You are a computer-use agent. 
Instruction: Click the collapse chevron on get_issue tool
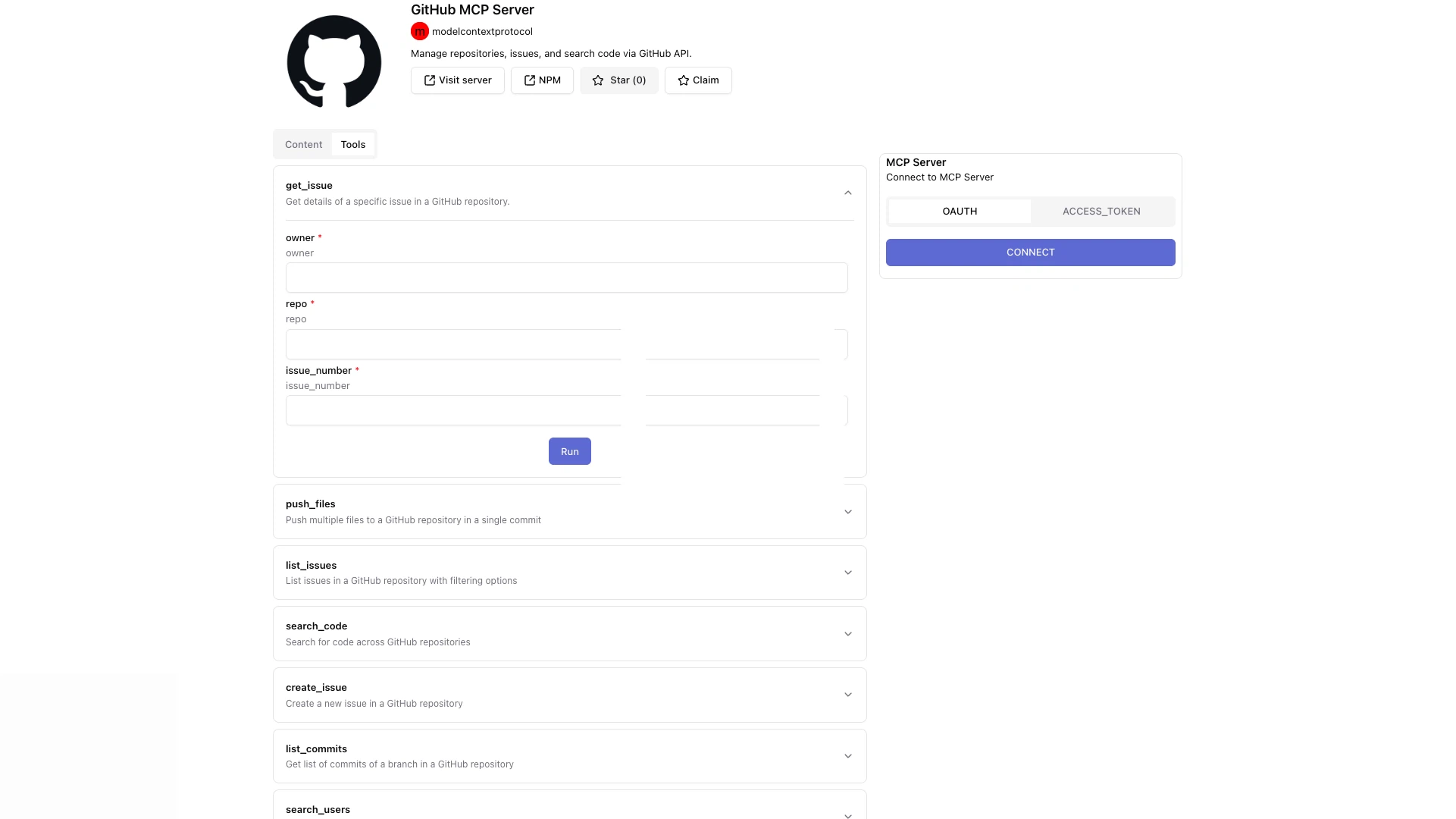point(847,192)
